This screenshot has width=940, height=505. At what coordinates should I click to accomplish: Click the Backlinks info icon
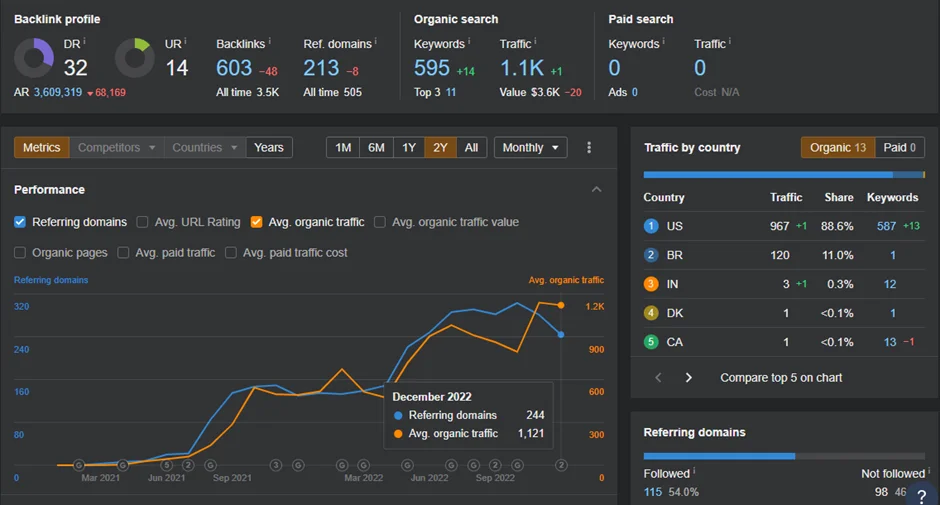point(269,41)
